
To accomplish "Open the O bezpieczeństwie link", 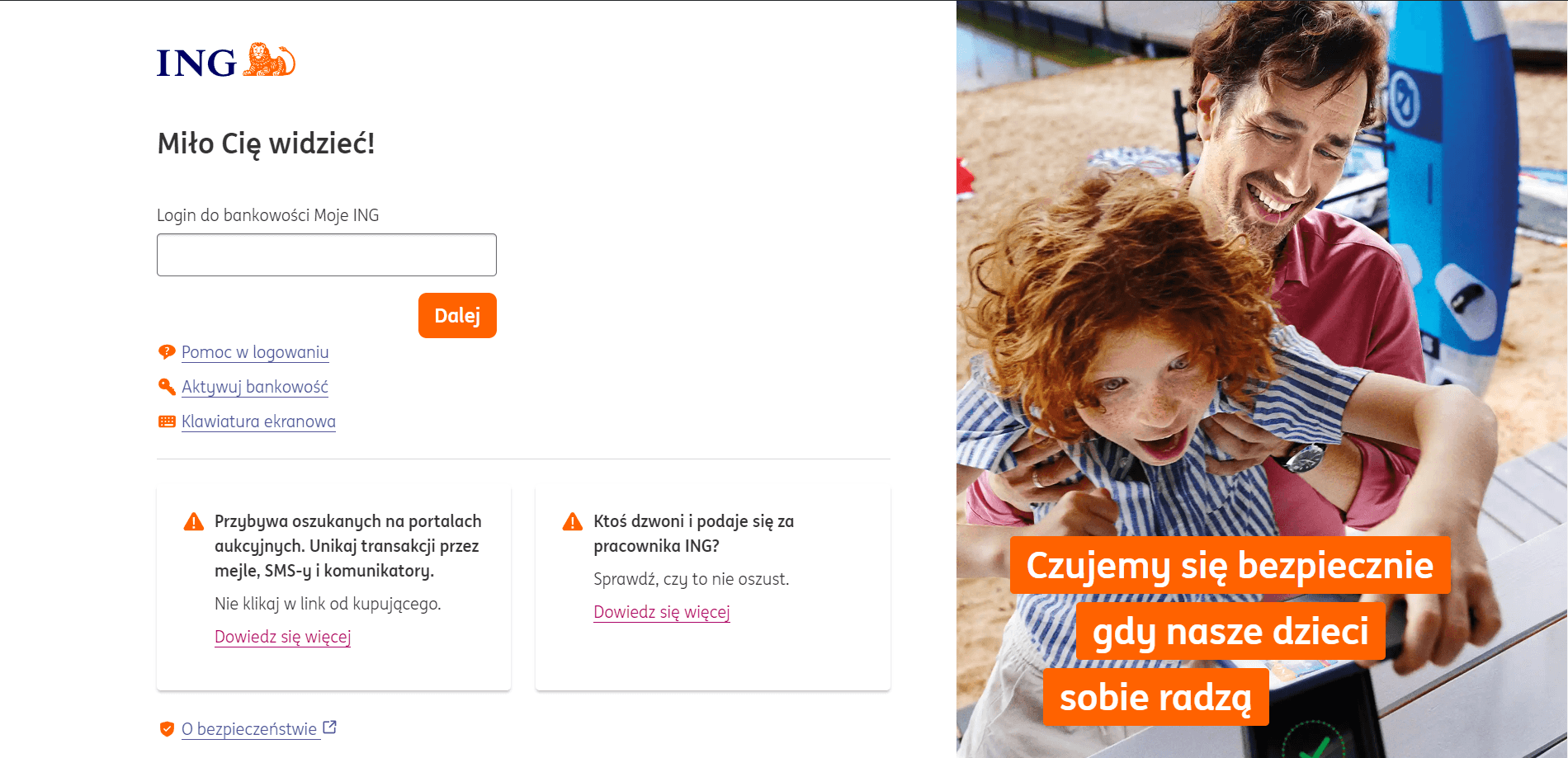I will [249, 729].
